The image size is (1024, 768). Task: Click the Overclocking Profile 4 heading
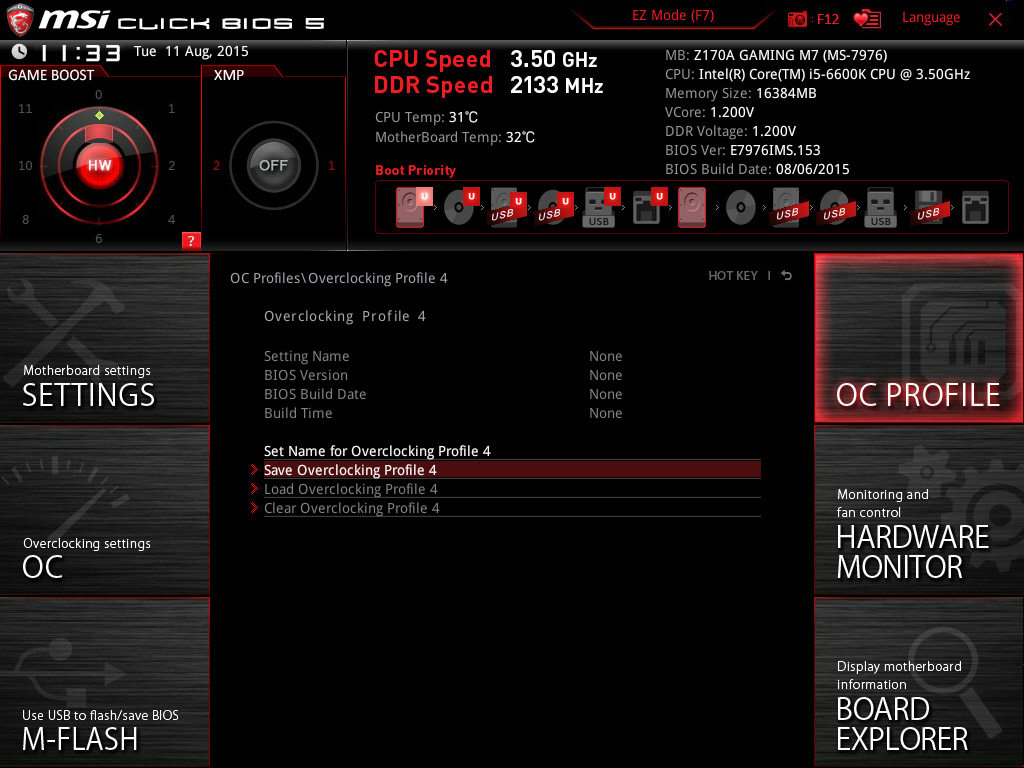(345, 316)
